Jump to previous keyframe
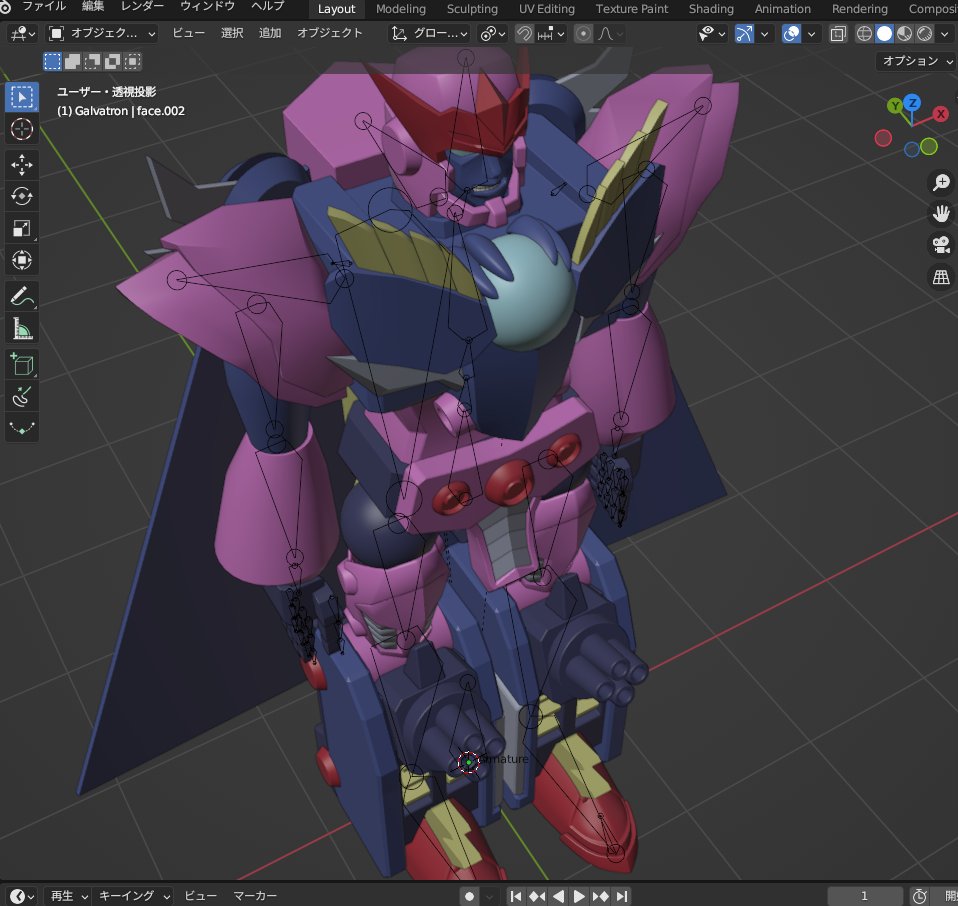 [x=537, y=896]
